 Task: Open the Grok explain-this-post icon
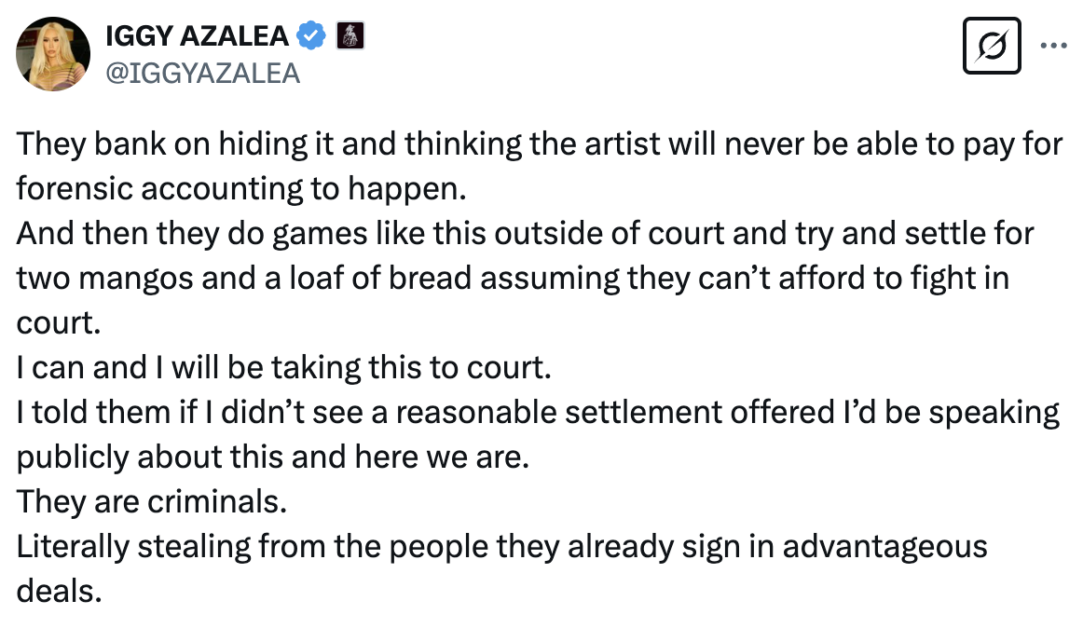pyautogui.click(x=992, y=46)
